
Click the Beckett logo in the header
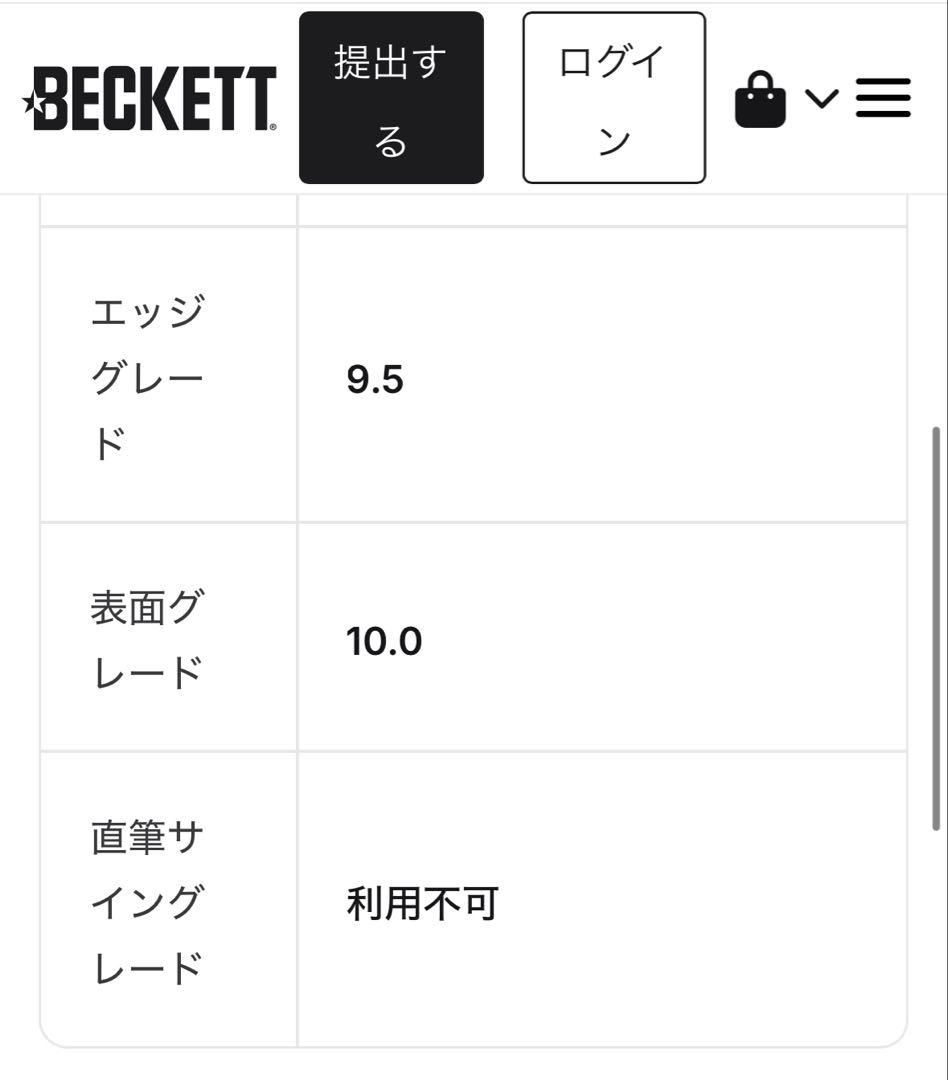pos(152,99)
